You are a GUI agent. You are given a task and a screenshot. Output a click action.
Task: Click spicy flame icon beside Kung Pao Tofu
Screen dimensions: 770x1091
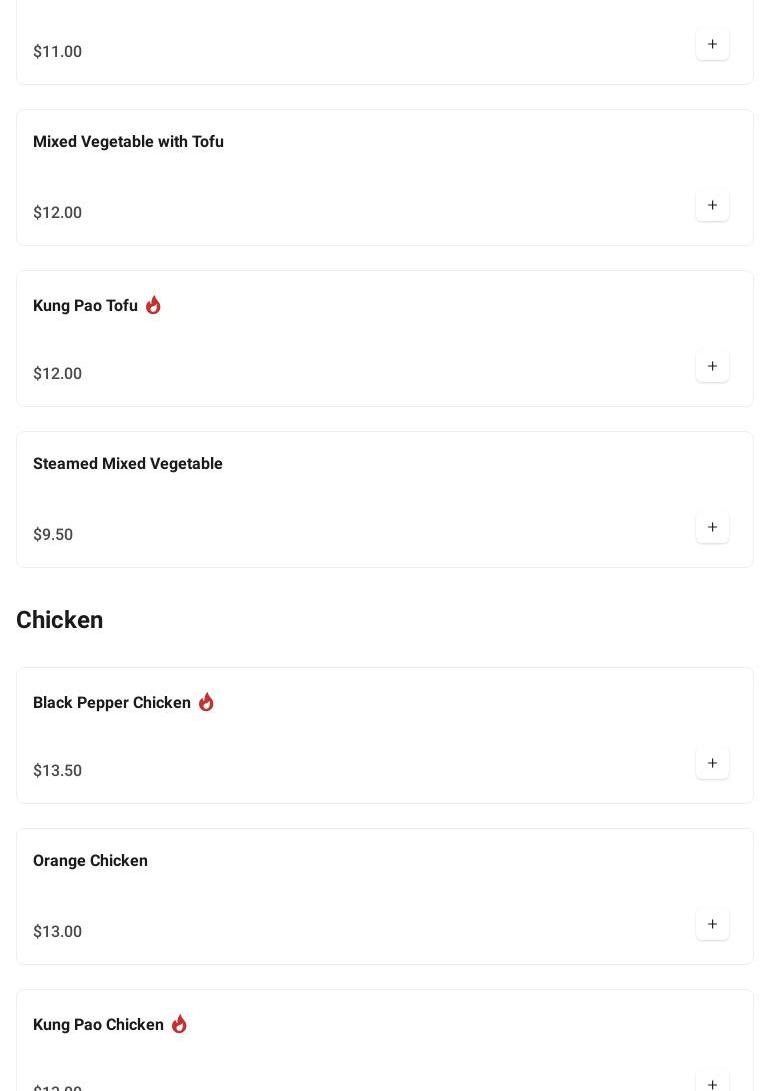(153, 305)
